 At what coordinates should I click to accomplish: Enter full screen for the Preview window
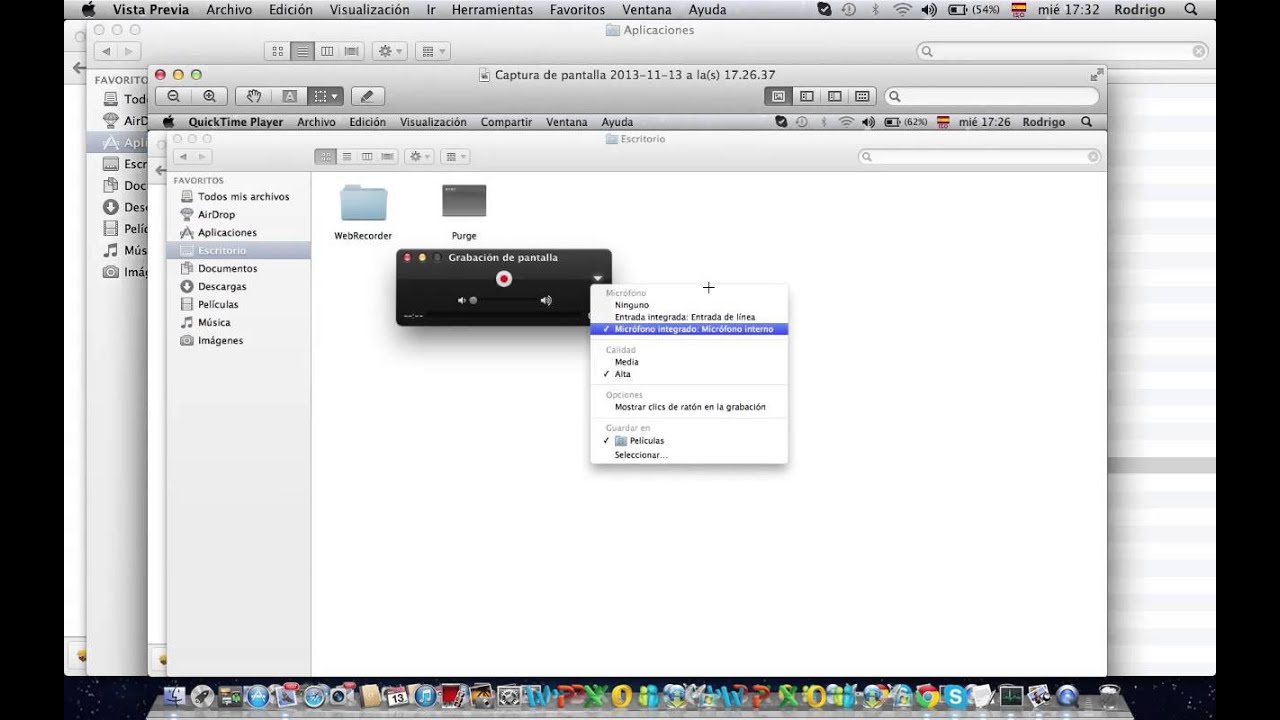[1097, 74]
